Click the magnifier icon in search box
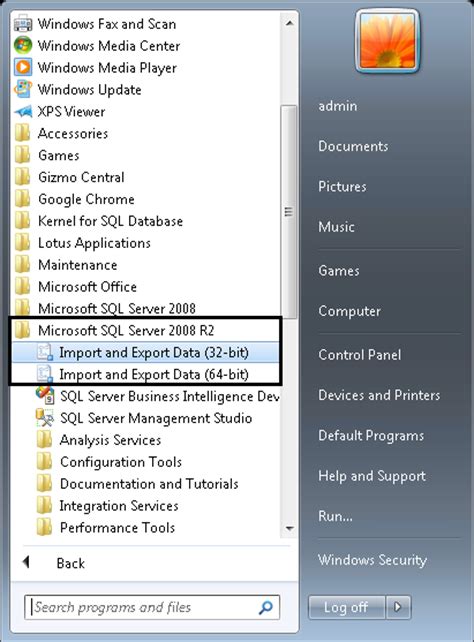Viewport: 474px width, 642px height. [266, 607]
